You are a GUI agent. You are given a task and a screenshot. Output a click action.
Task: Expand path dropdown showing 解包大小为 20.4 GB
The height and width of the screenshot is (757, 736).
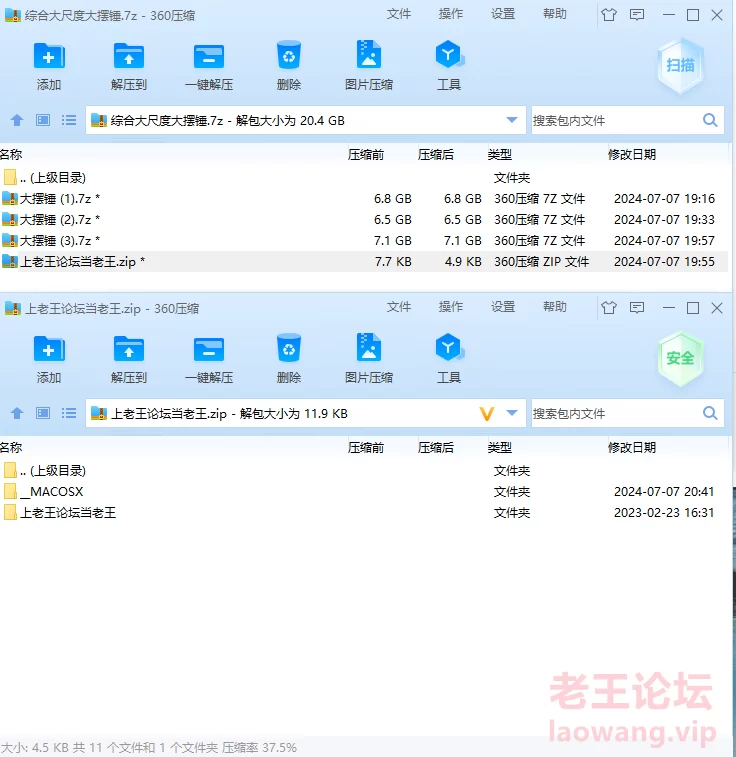tap(513, 120)
